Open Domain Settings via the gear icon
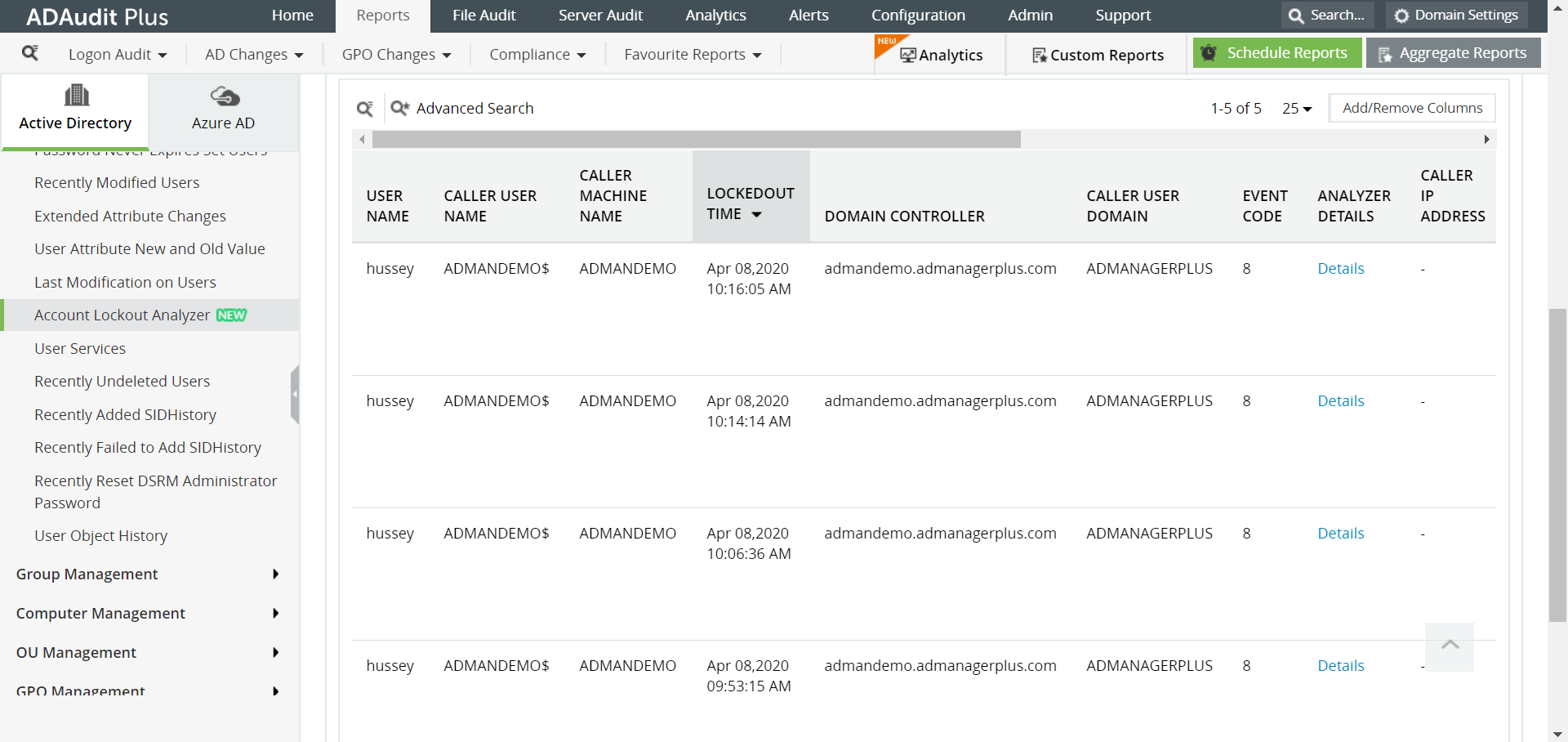Image resolution: width=1568 pixels, height=742 pixels. (x=1454, y=15)
